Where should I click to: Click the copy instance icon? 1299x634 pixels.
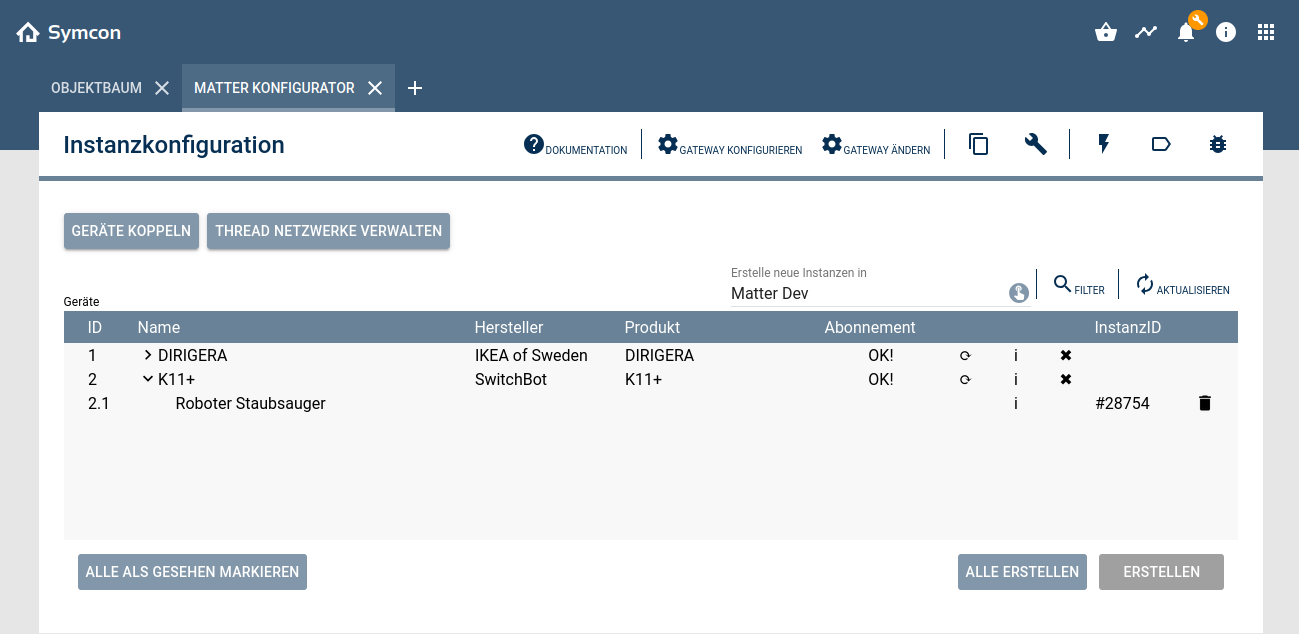click(979, 145)
